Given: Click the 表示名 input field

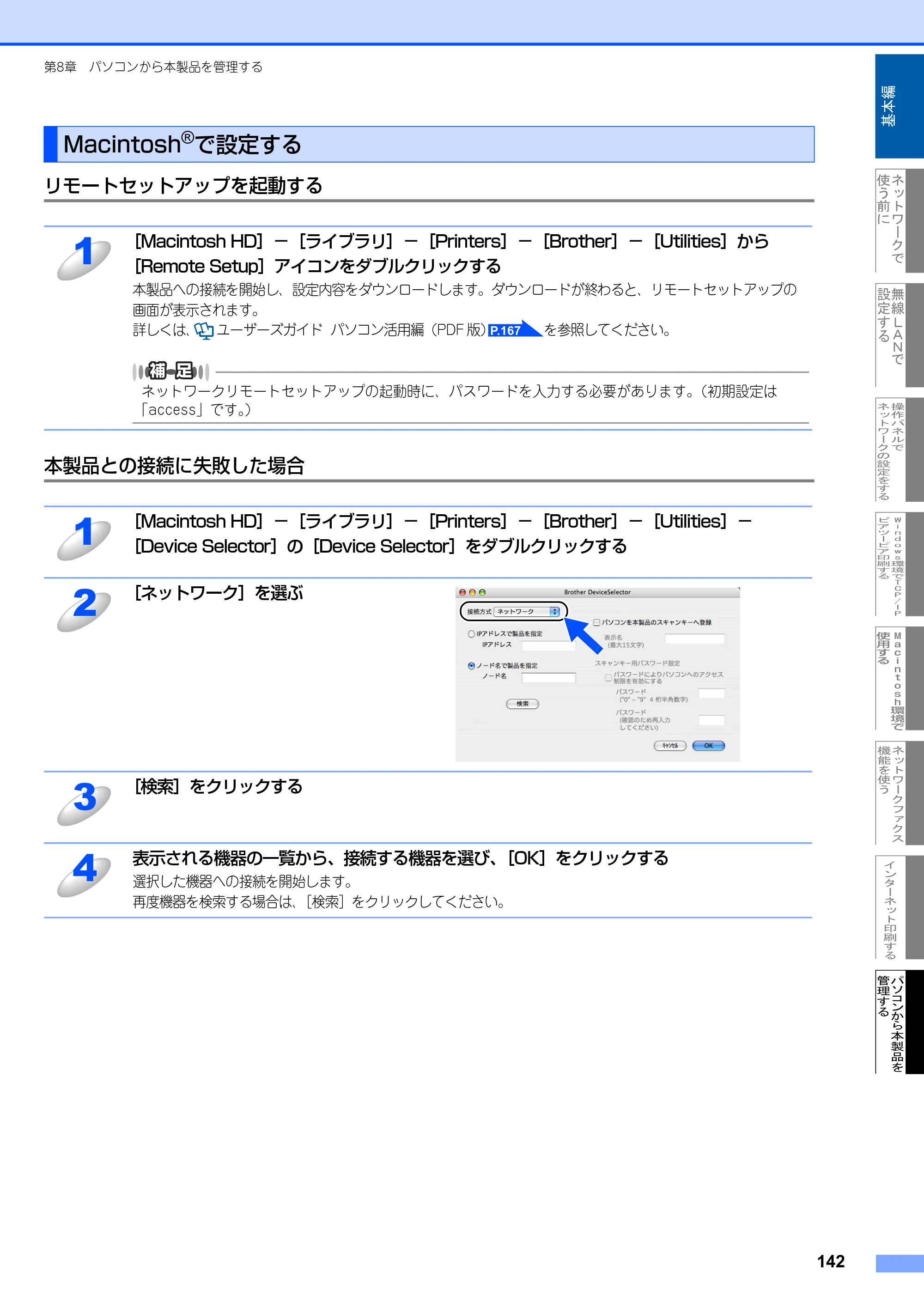Looking at the screenshot, I should (694, 639).
